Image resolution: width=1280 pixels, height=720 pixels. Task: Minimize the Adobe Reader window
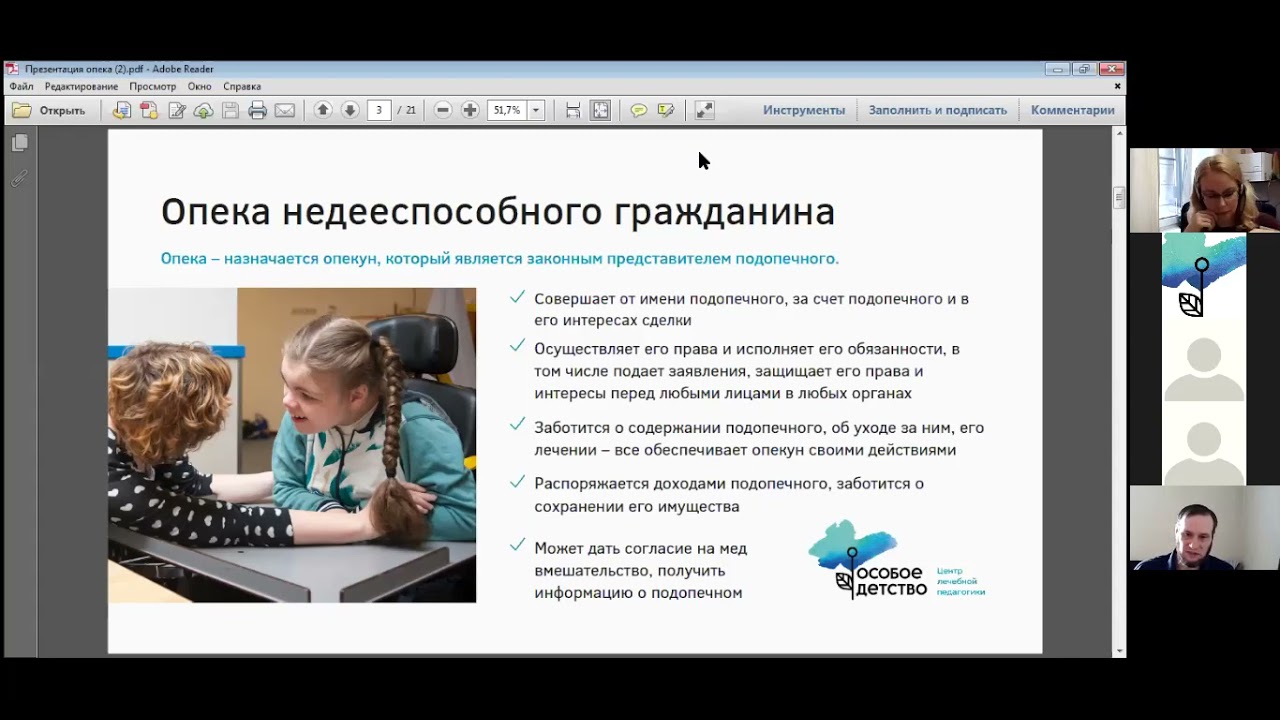point(1057,69)
